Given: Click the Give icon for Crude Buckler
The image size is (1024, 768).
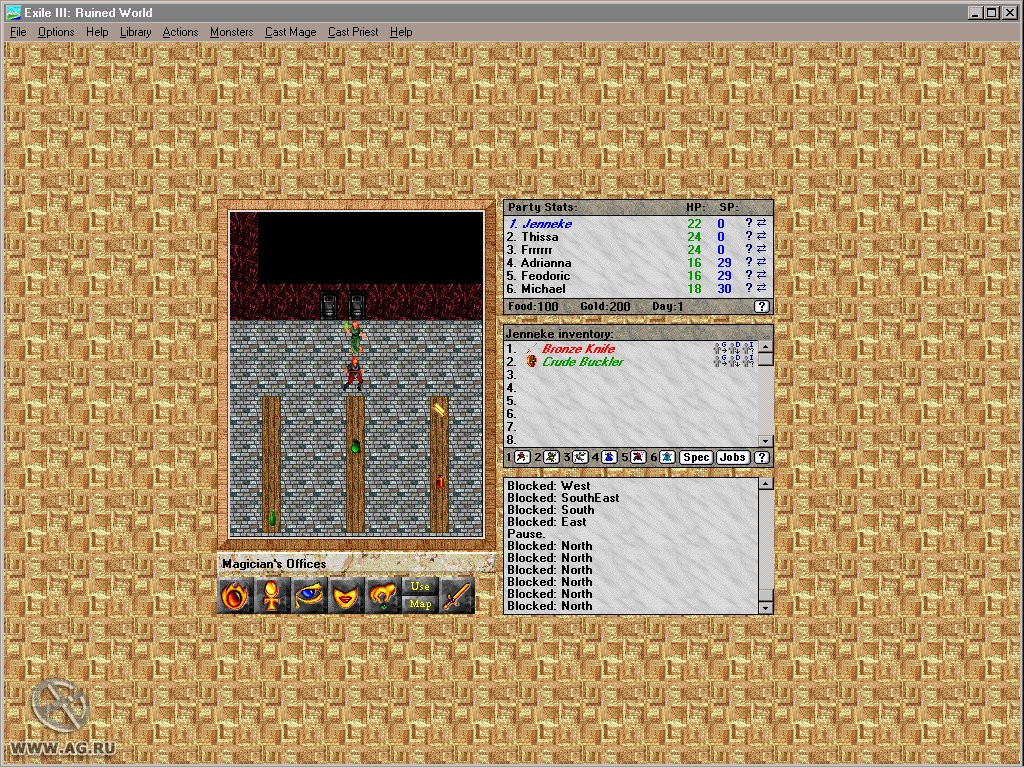Looking at the screenshot, I should click(720, 361).
